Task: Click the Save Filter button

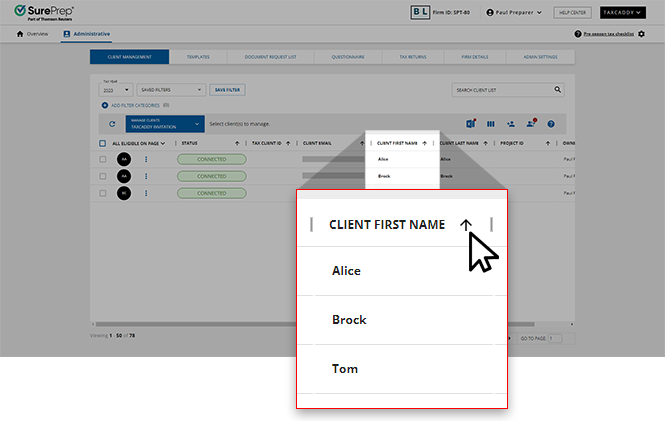Action: [x=227, y=90]
